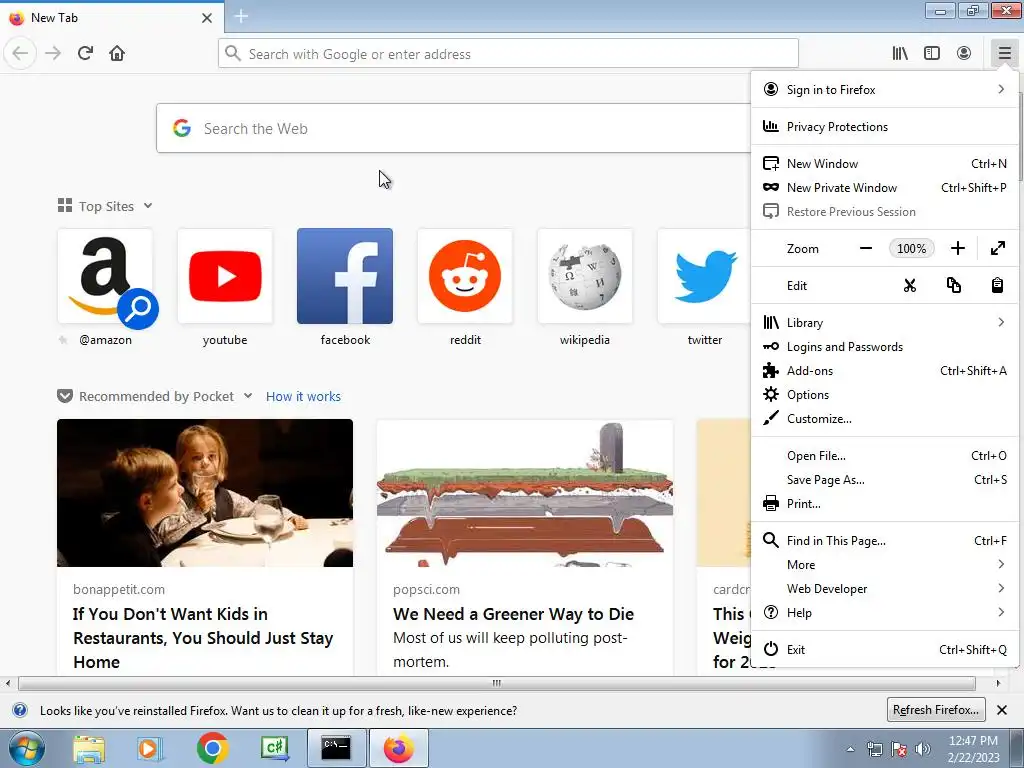Zoom in with the plus button
Screen dimensions: 1024x768
957,248
